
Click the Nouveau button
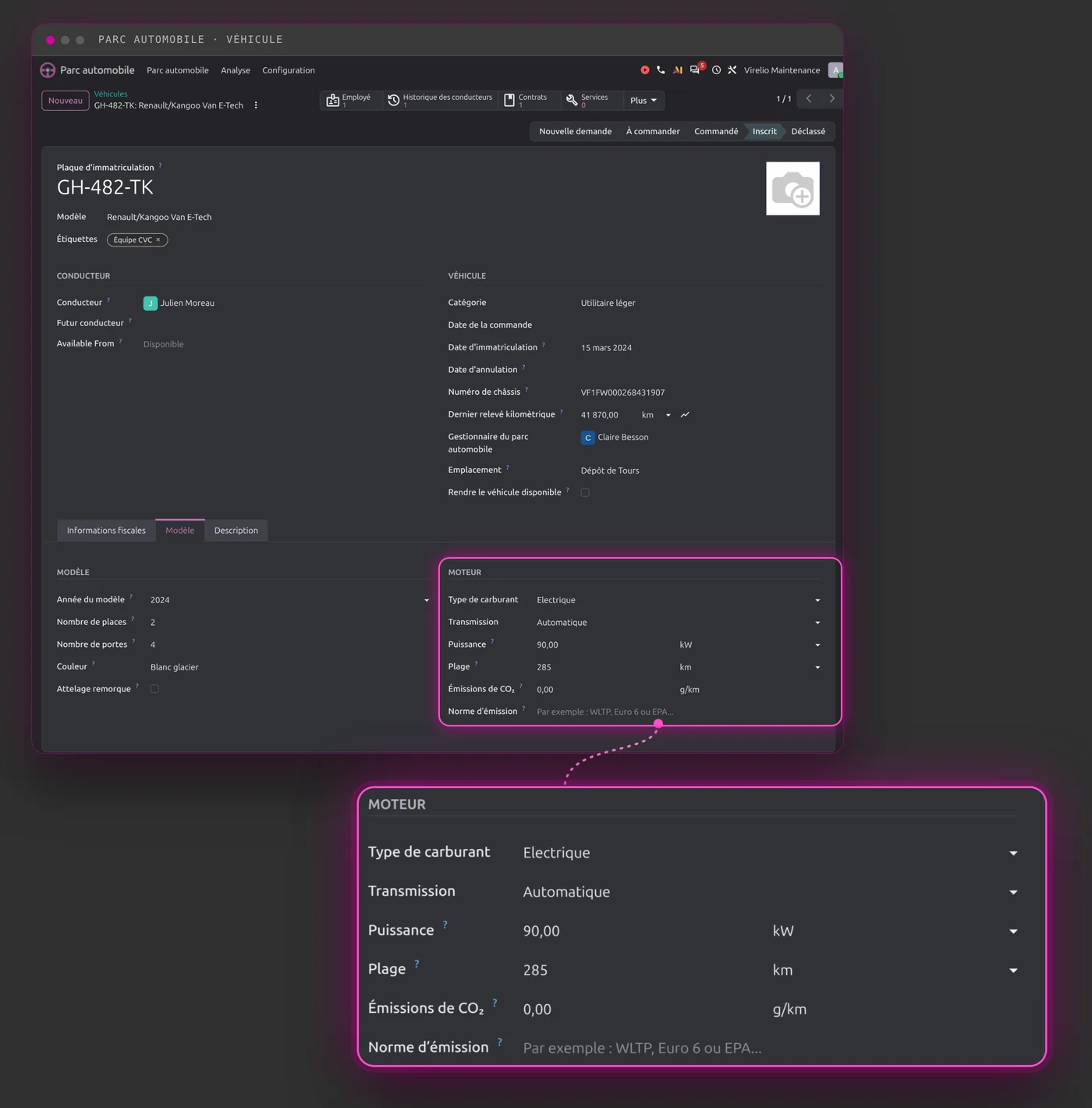pos(66,101)
